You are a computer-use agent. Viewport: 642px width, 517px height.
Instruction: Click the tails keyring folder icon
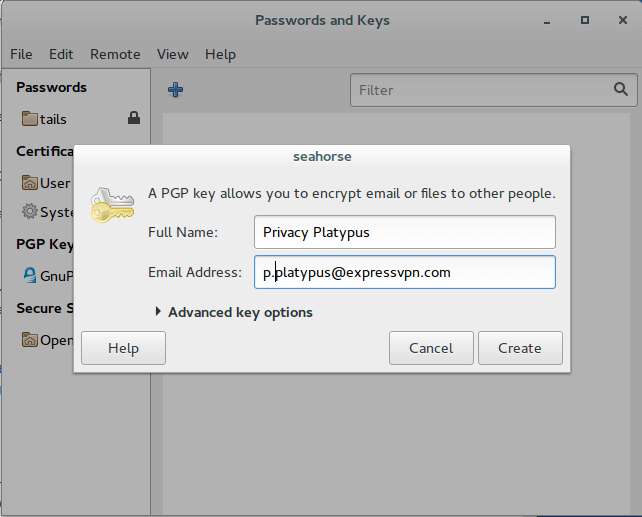pyautogui.click(x=29, y=119)
